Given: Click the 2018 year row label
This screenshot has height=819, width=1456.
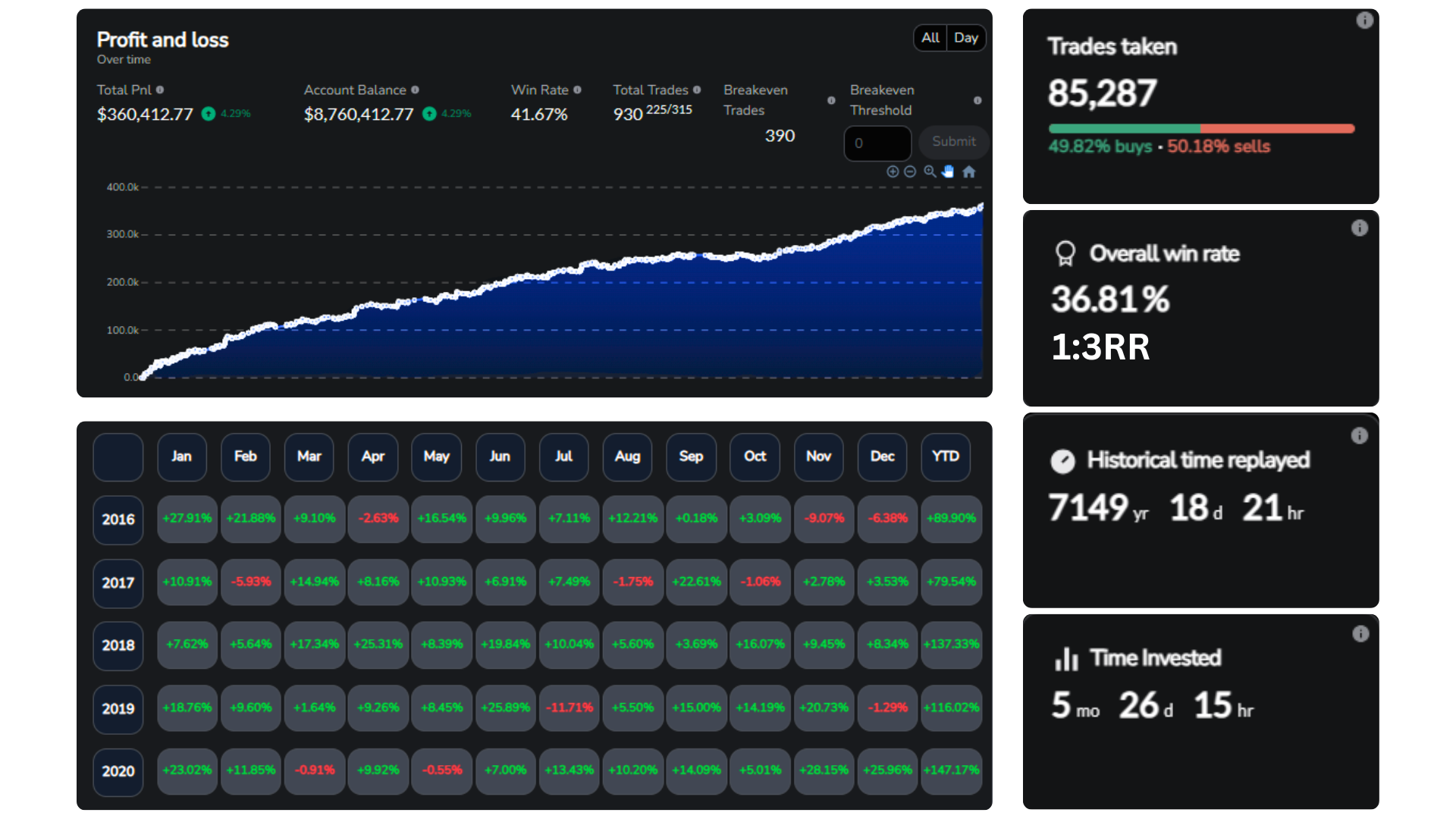Looking at the screenshot, I should 118,645.
